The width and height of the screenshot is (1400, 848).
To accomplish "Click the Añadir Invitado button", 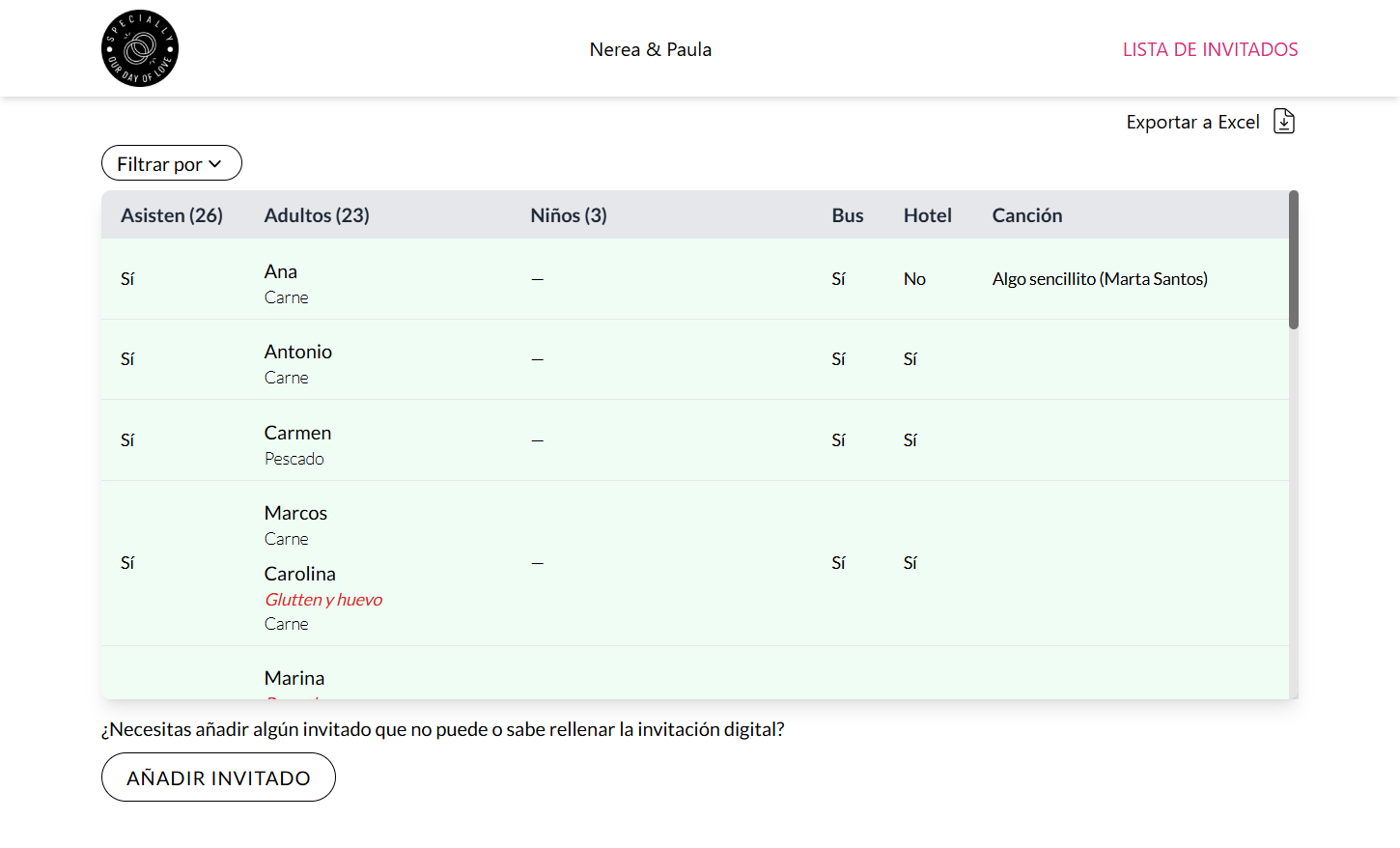I will (218, 777).
